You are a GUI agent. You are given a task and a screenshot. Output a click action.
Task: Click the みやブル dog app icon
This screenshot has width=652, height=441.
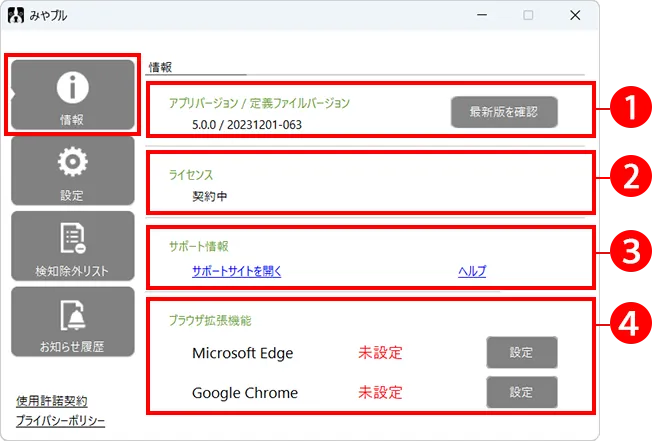click(16, 16)
